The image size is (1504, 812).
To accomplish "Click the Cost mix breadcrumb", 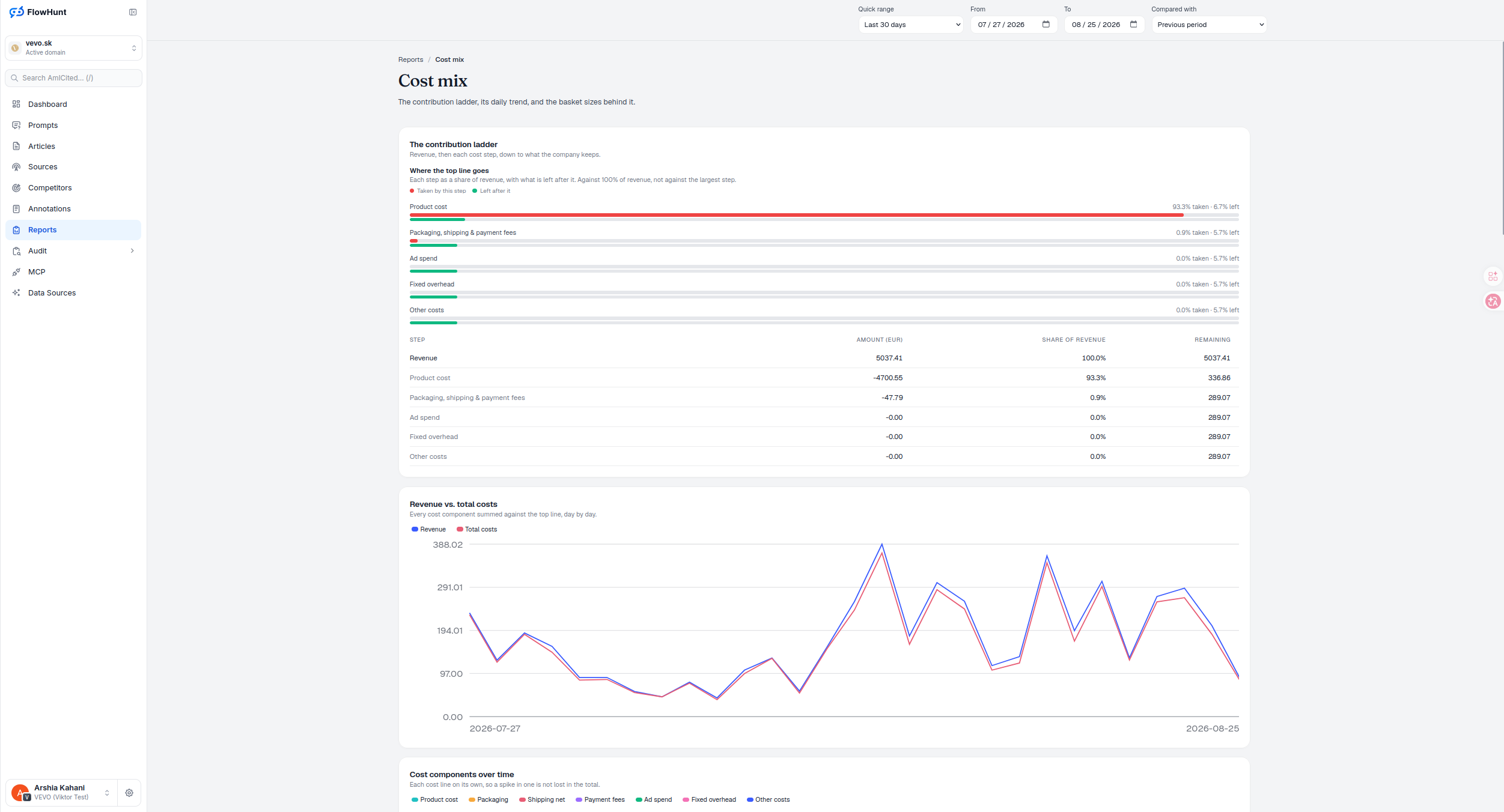I will coord(449,60).
